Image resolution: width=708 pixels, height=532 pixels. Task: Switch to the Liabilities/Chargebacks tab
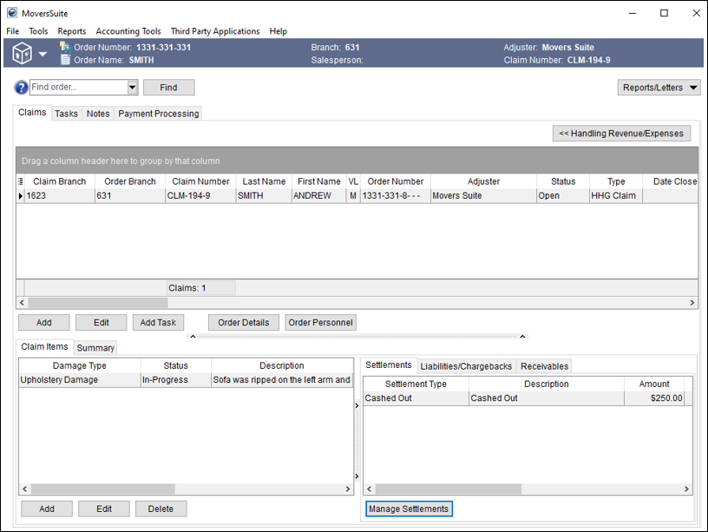(466, 366)
